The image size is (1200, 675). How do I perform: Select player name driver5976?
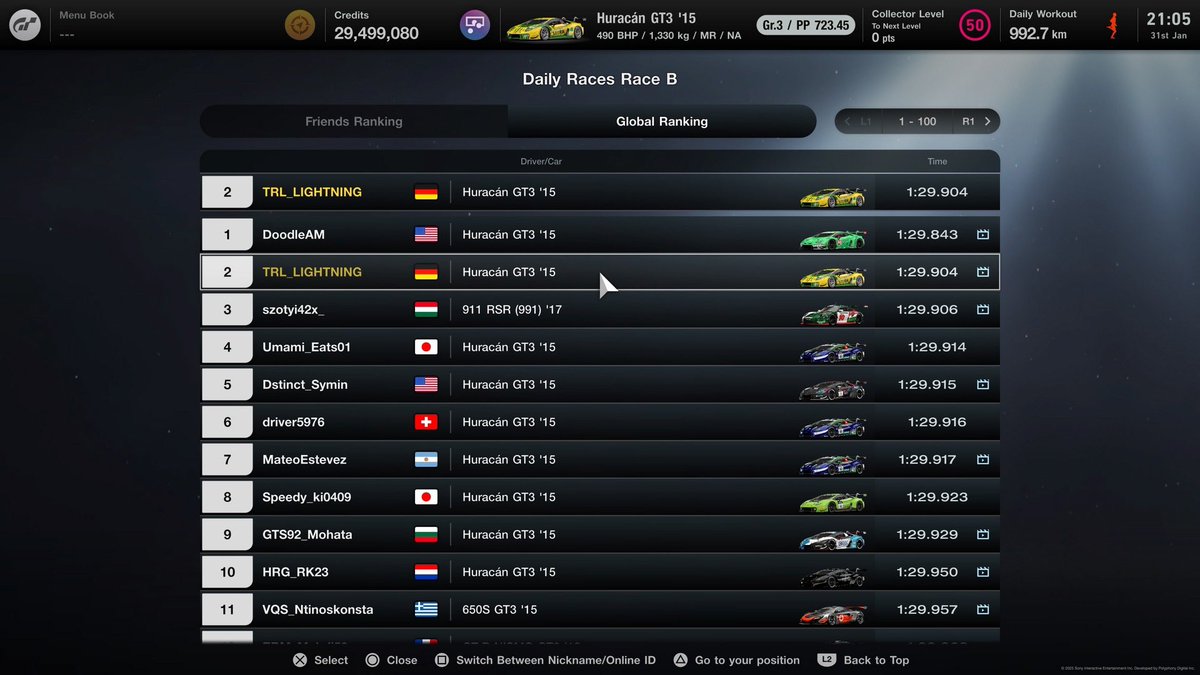[x=293, y=422]
